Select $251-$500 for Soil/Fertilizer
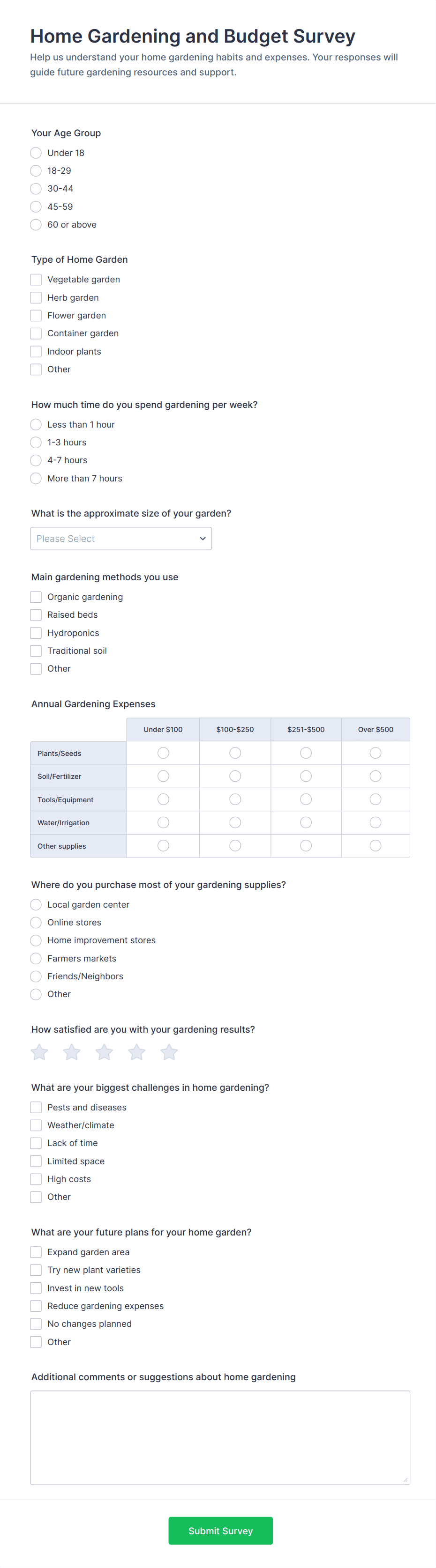Viewport: 436px width, 1568px height. 306,776
